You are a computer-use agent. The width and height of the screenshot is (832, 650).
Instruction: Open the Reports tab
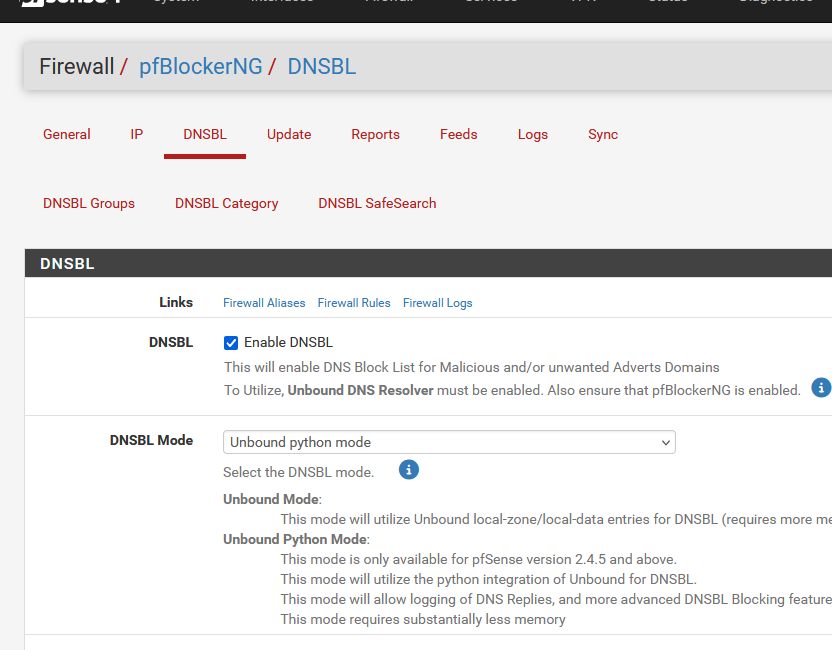pos(375,135)
